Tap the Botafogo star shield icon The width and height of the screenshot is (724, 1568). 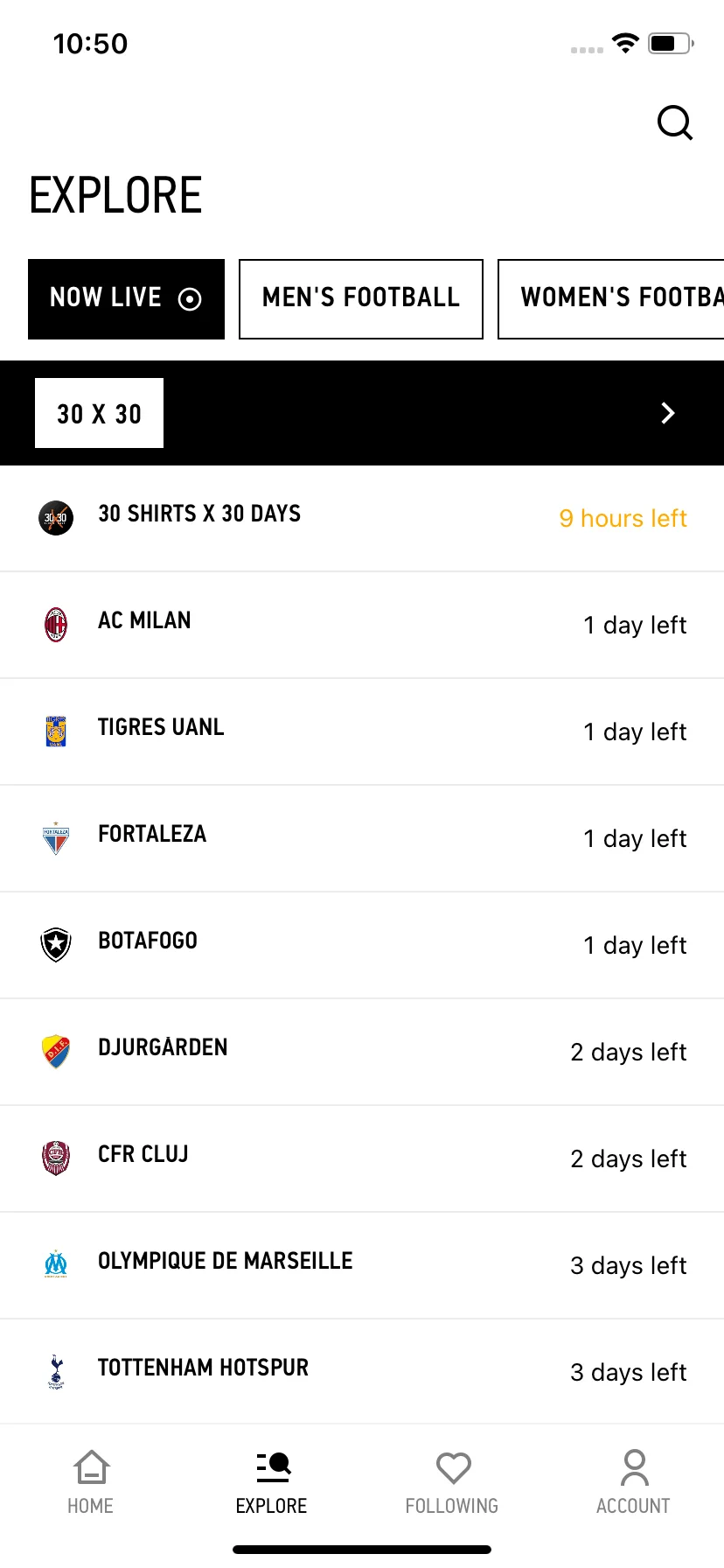(x=56, y=945)
